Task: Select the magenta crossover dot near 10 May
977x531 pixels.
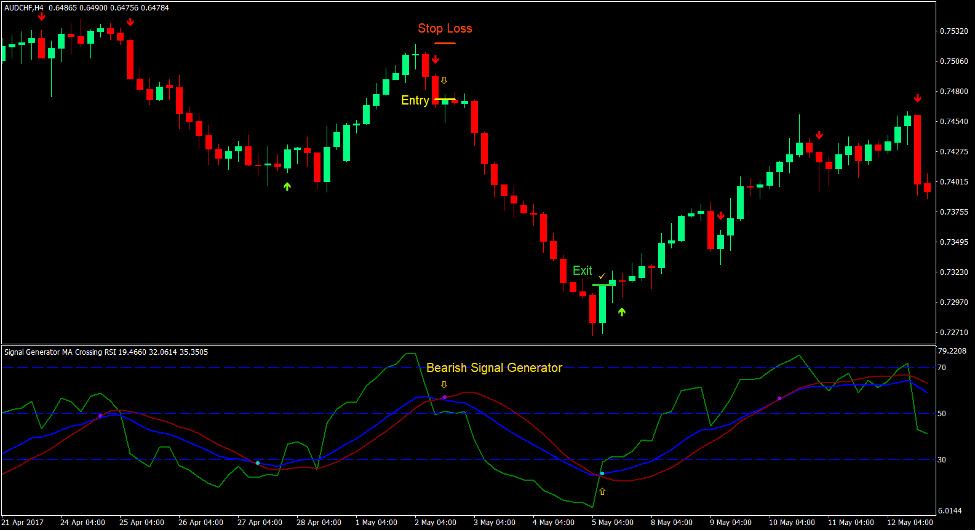Action: [779, 399]
